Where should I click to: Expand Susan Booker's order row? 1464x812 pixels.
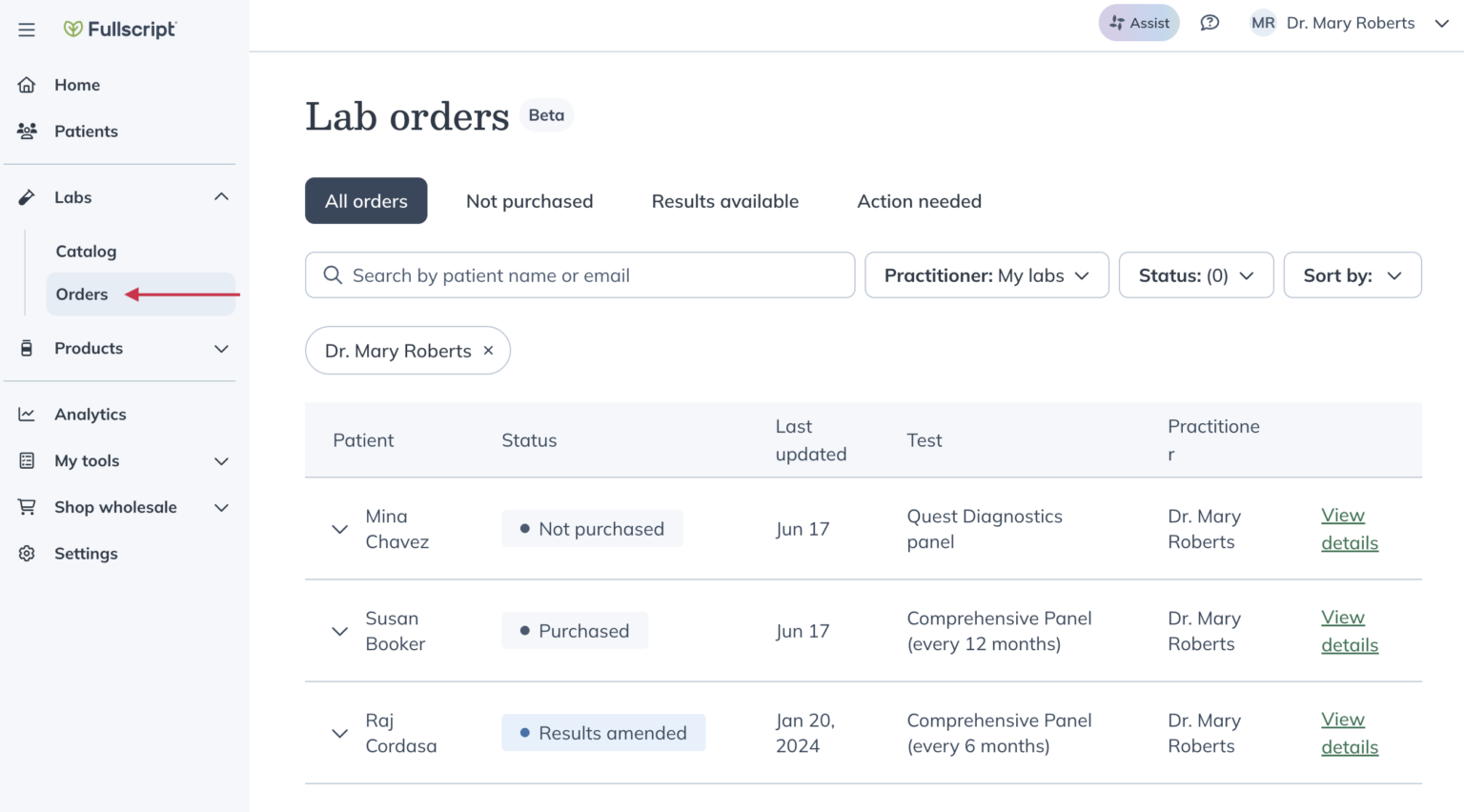click(x=339, y=631)
